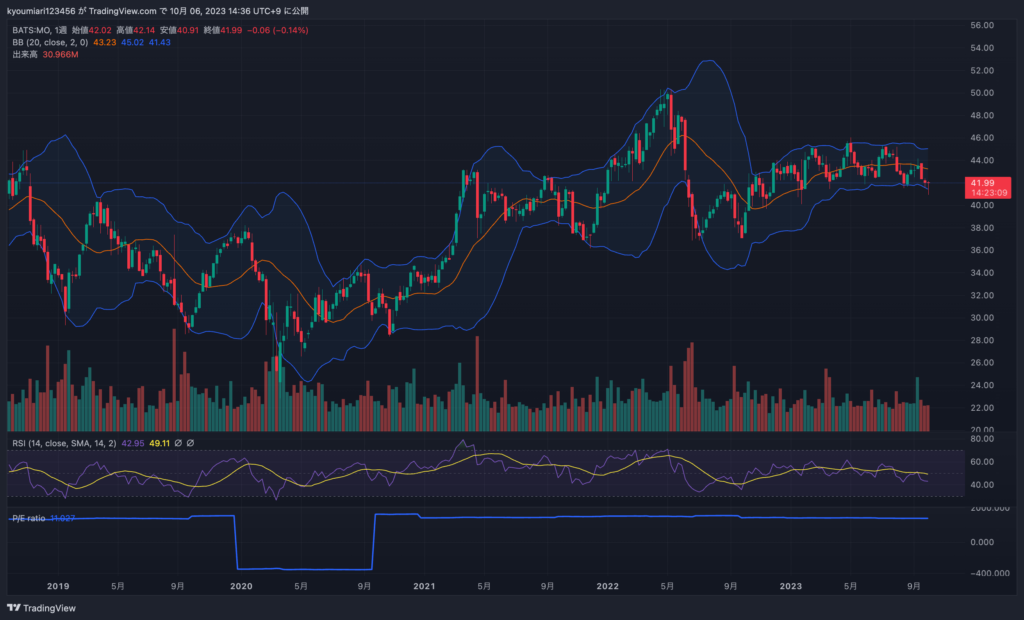Image resolution: width=1024 pixels, height=620 pixels.
Task: Click the kyoumiari123456 author name in header
Action: [x=42, y=11]
